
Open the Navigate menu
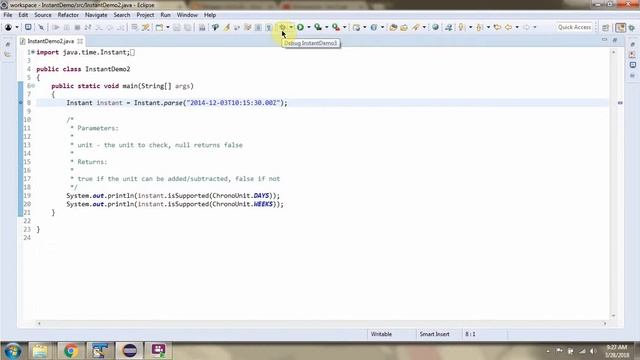coord(96,15)
